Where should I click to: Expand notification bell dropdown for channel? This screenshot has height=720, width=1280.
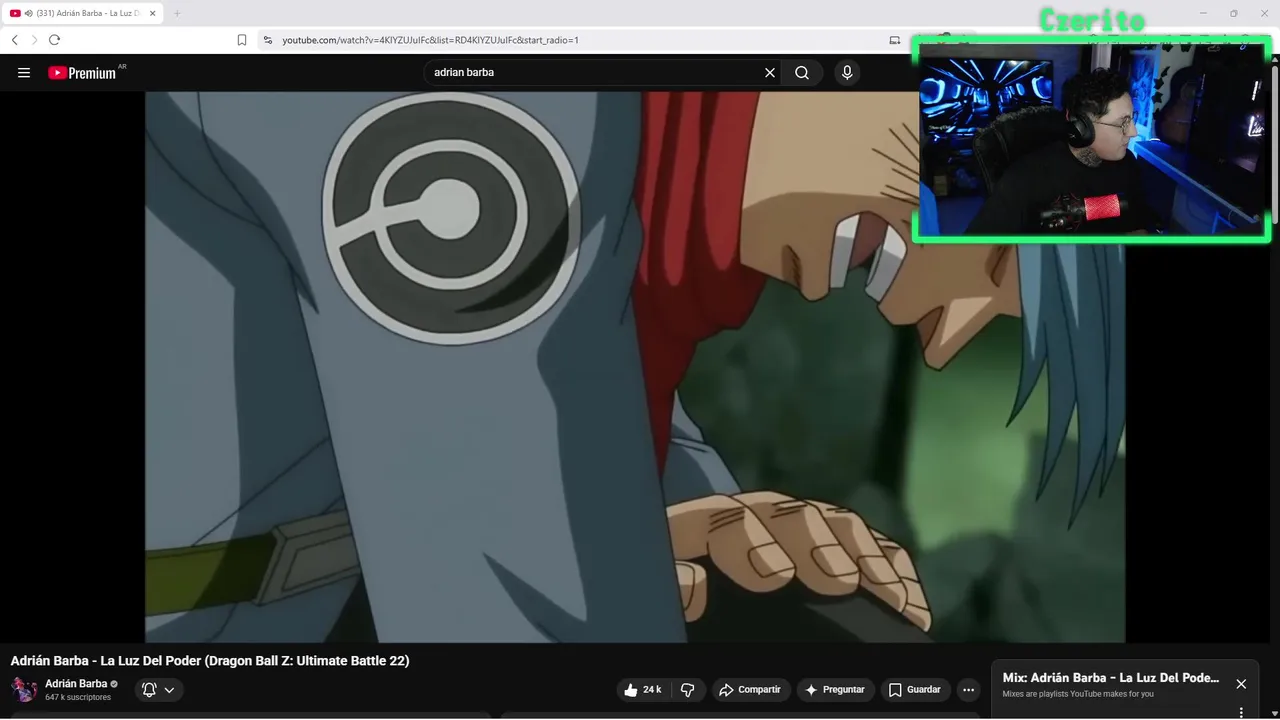pyautogui.click(x=159, y=690)
